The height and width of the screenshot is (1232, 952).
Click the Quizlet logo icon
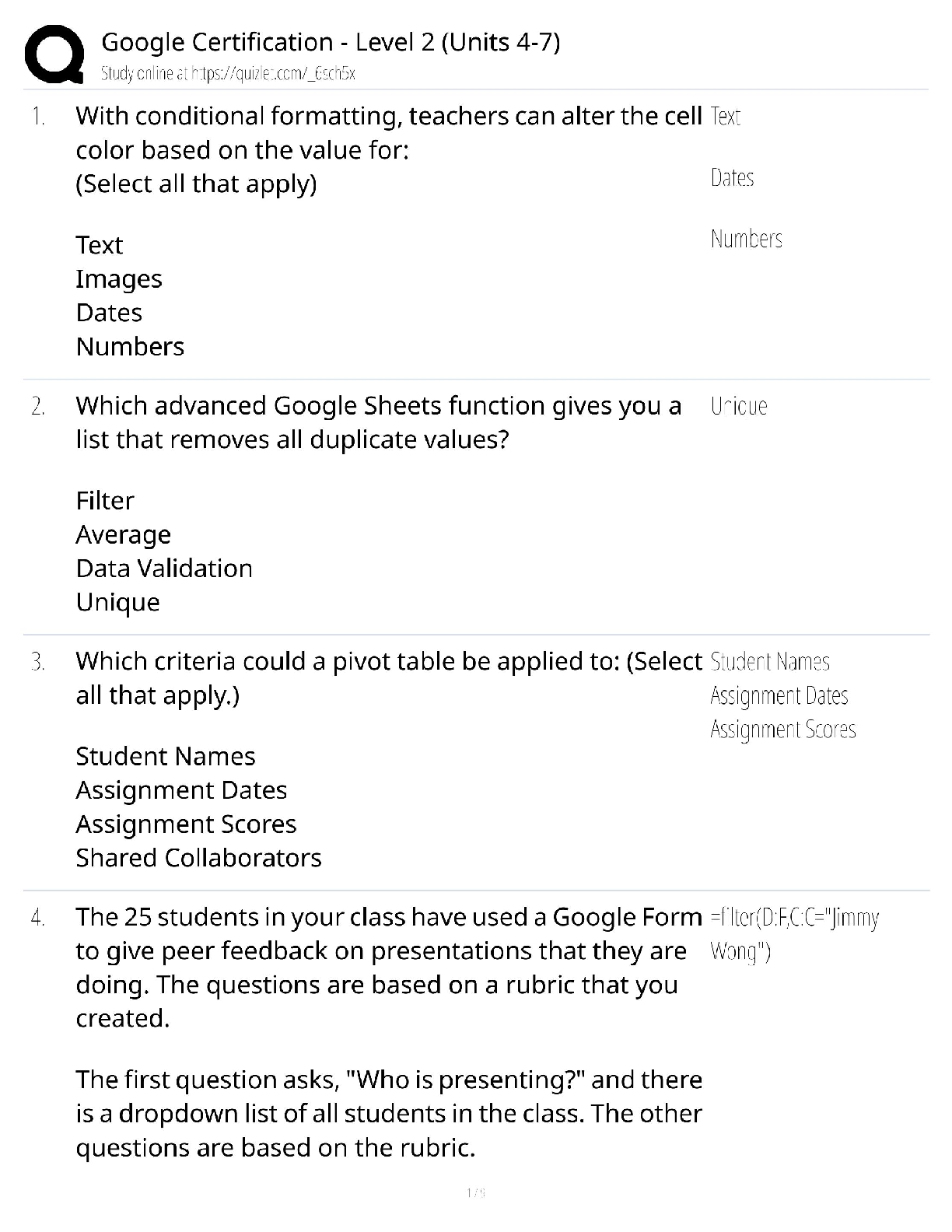54,54
